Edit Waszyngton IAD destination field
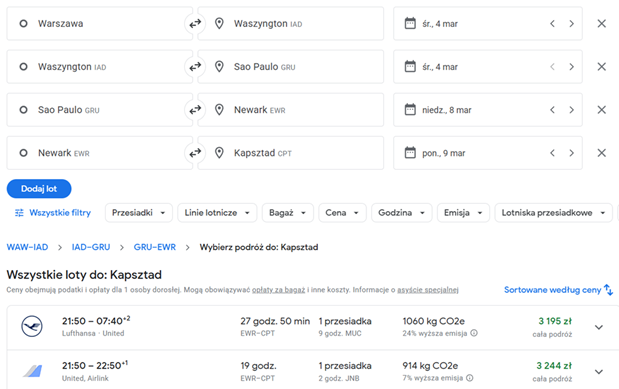Screen dimensions: 619x389 (291, 24)
